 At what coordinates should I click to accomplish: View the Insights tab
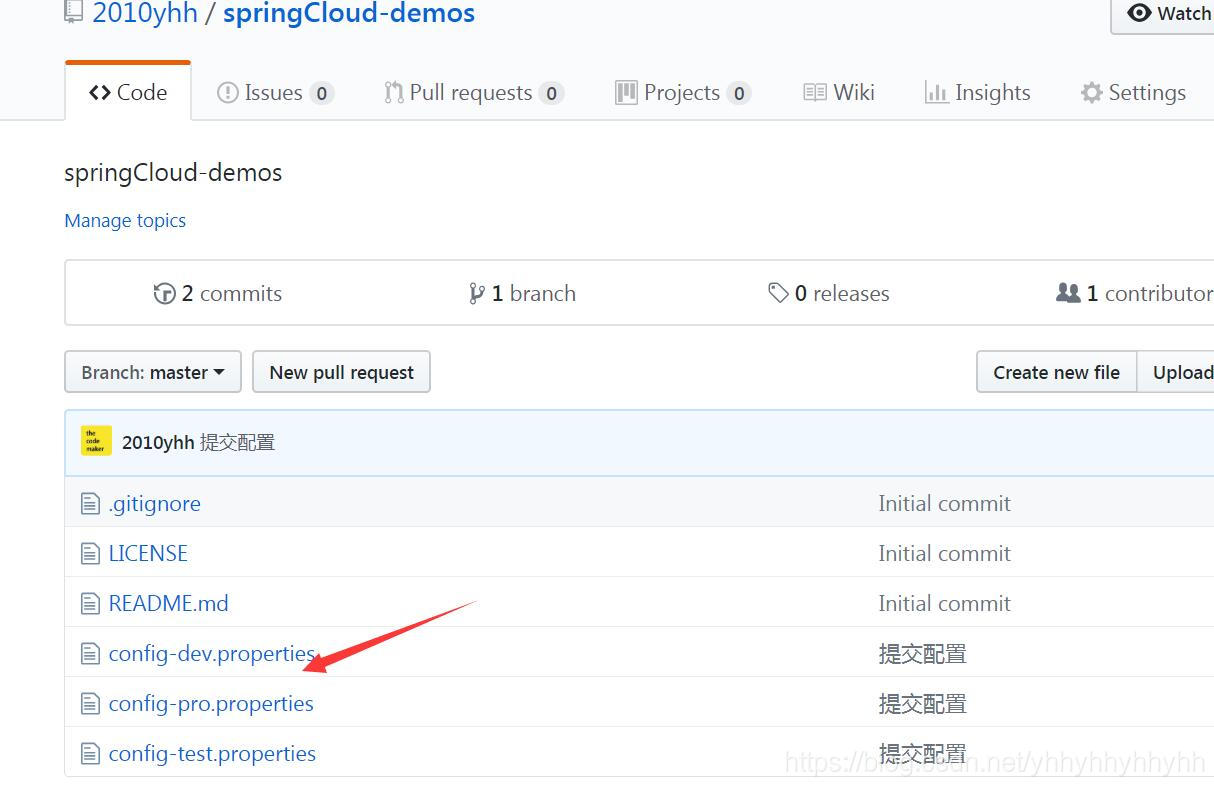(x=978, y=93)
